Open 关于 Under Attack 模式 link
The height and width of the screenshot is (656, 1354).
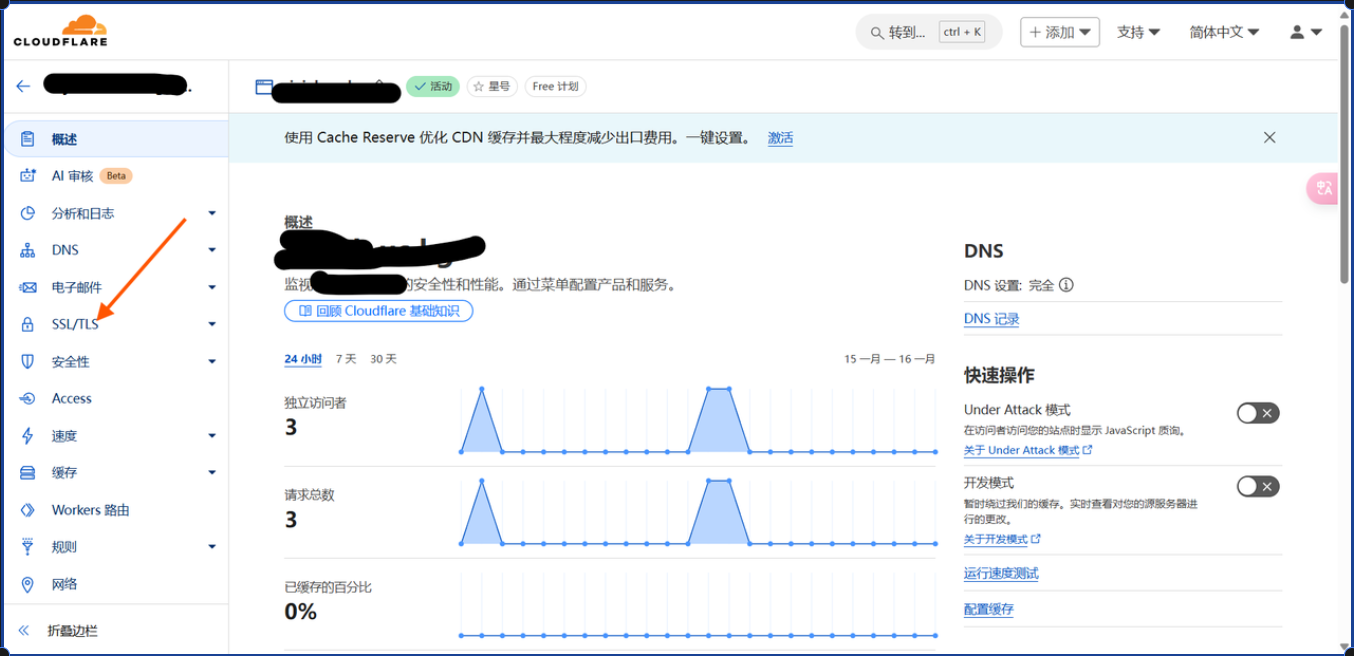click(x=1028, y=450)
